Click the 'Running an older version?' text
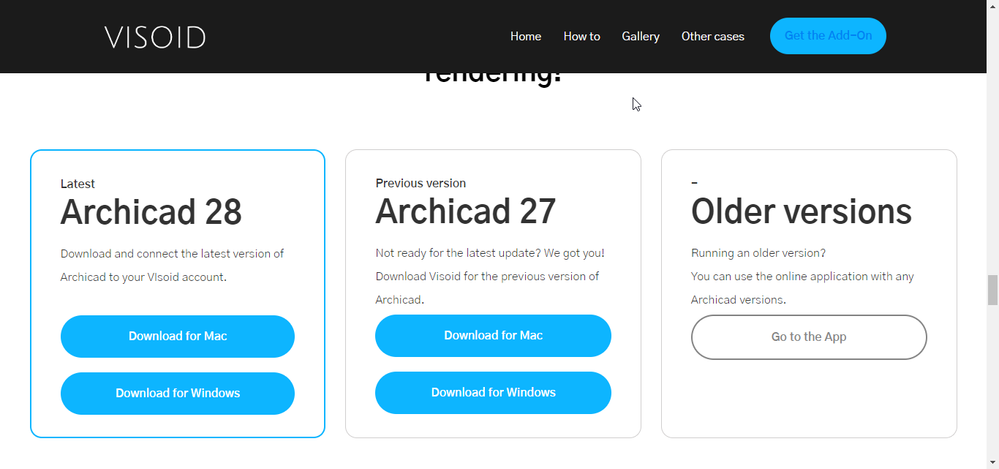The image size is (999, 469). 758,253
